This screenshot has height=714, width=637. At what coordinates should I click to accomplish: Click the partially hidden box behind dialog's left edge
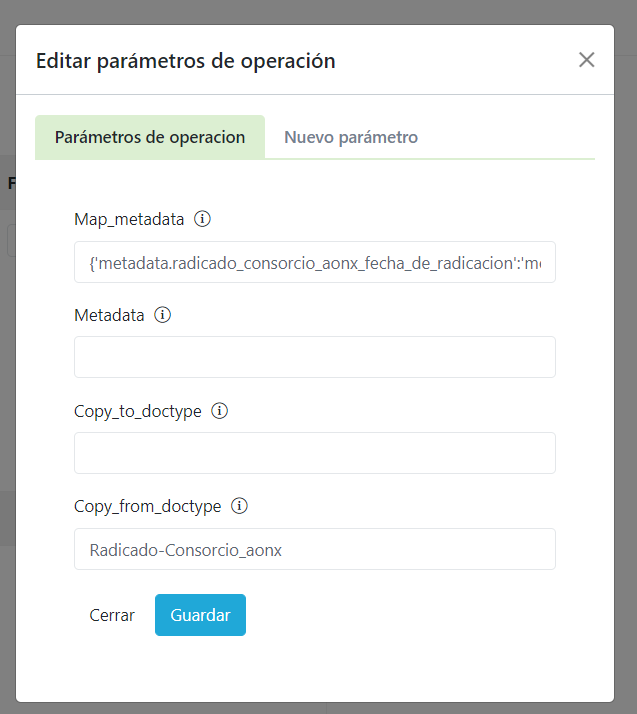pos(10,241)
